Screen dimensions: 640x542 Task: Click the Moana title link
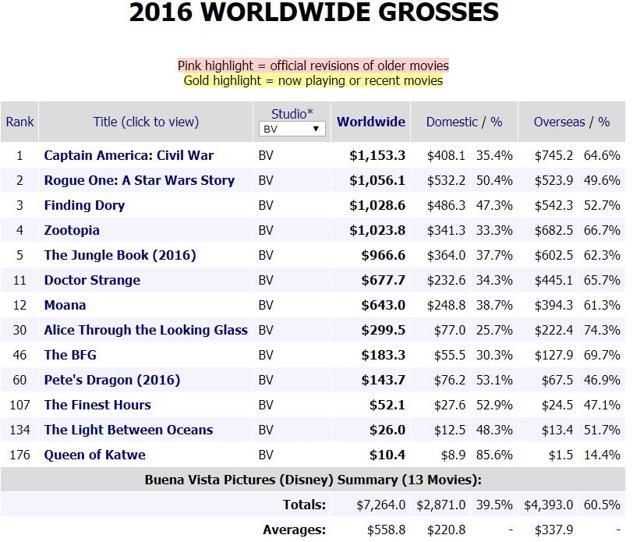(x=65, y=305)
